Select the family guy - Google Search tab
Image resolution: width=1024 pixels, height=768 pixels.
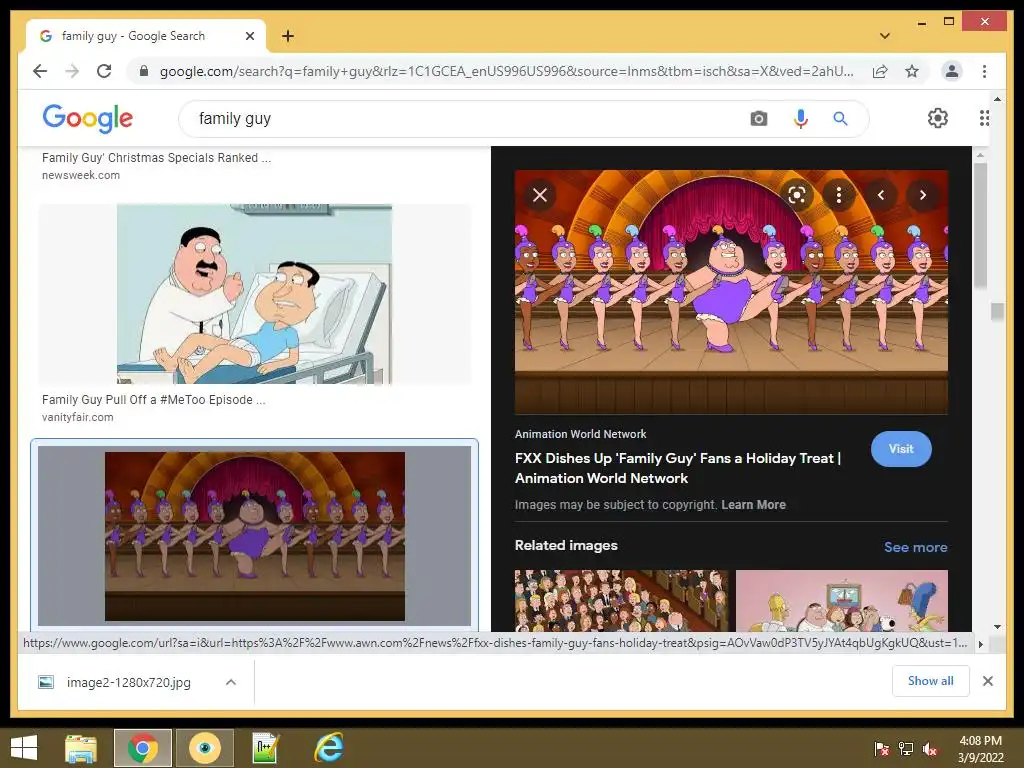pyautogui.click(x=146, y=36)
